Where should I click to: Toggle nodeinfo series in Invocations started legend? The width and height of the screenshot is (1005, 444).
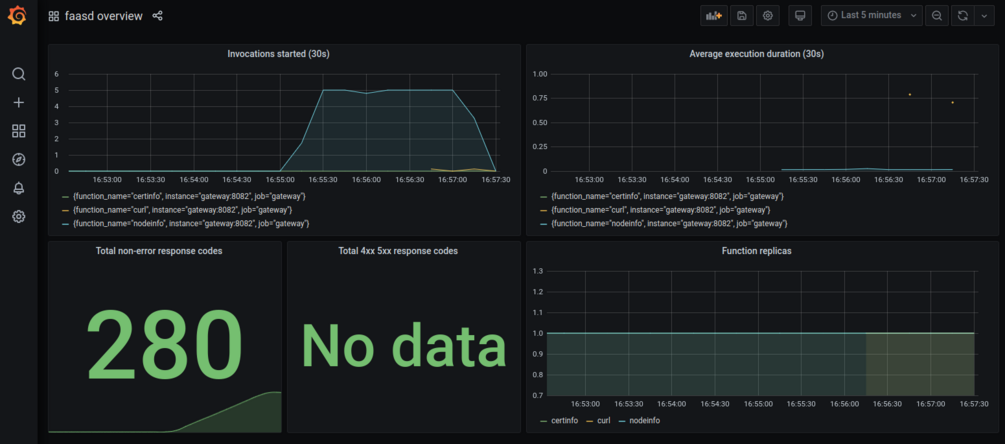[191, 224]
